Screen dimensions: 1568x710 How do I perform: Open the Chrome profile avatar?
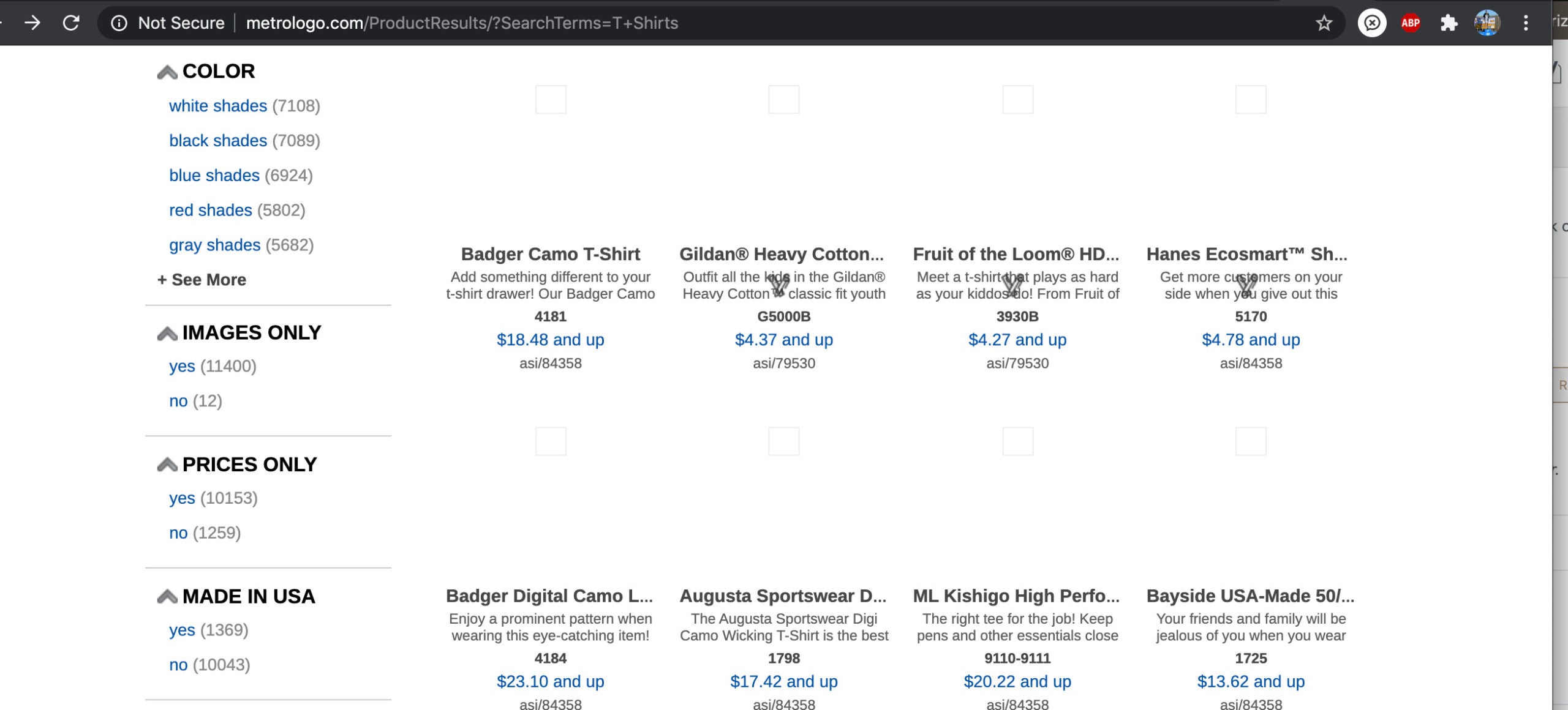(x=1487, y=23)
